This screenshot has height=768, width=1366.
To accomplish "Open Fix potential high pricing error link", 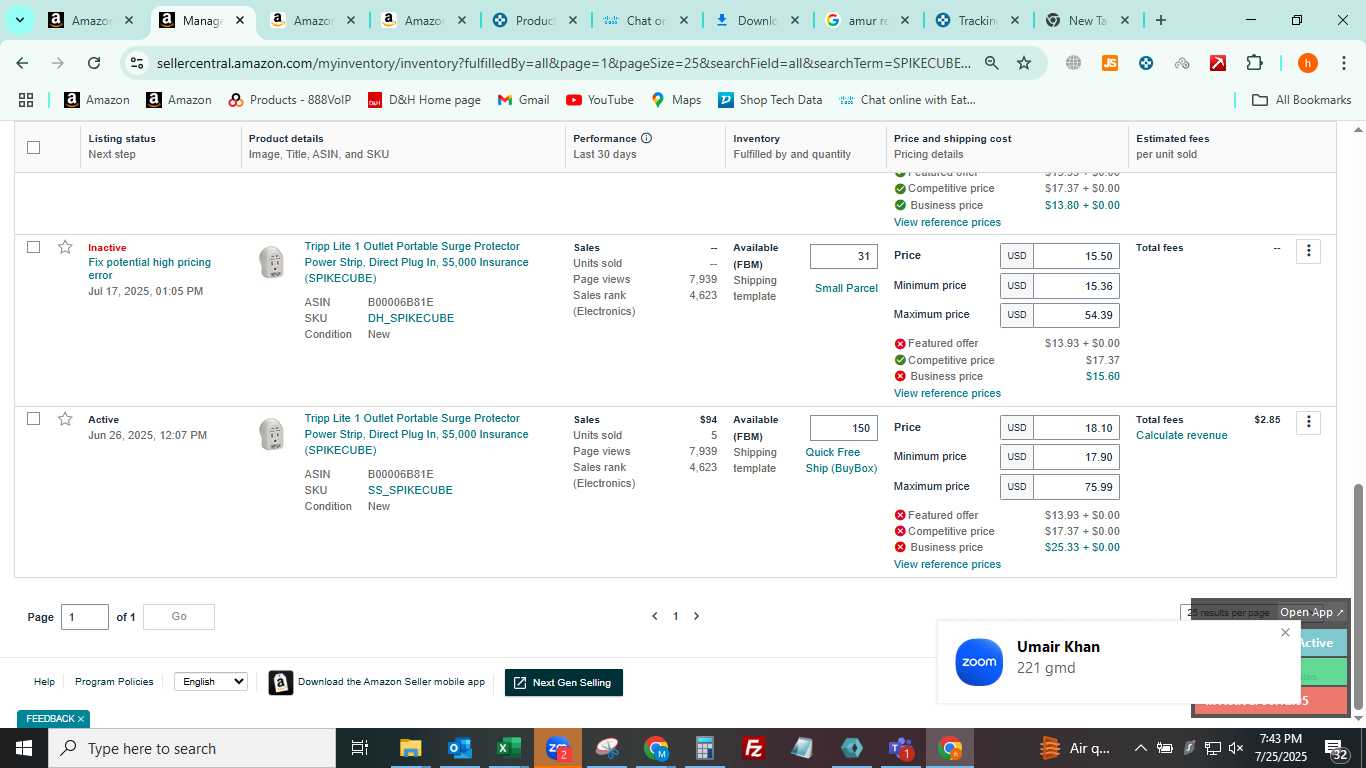I will click(x=149, y=269).
